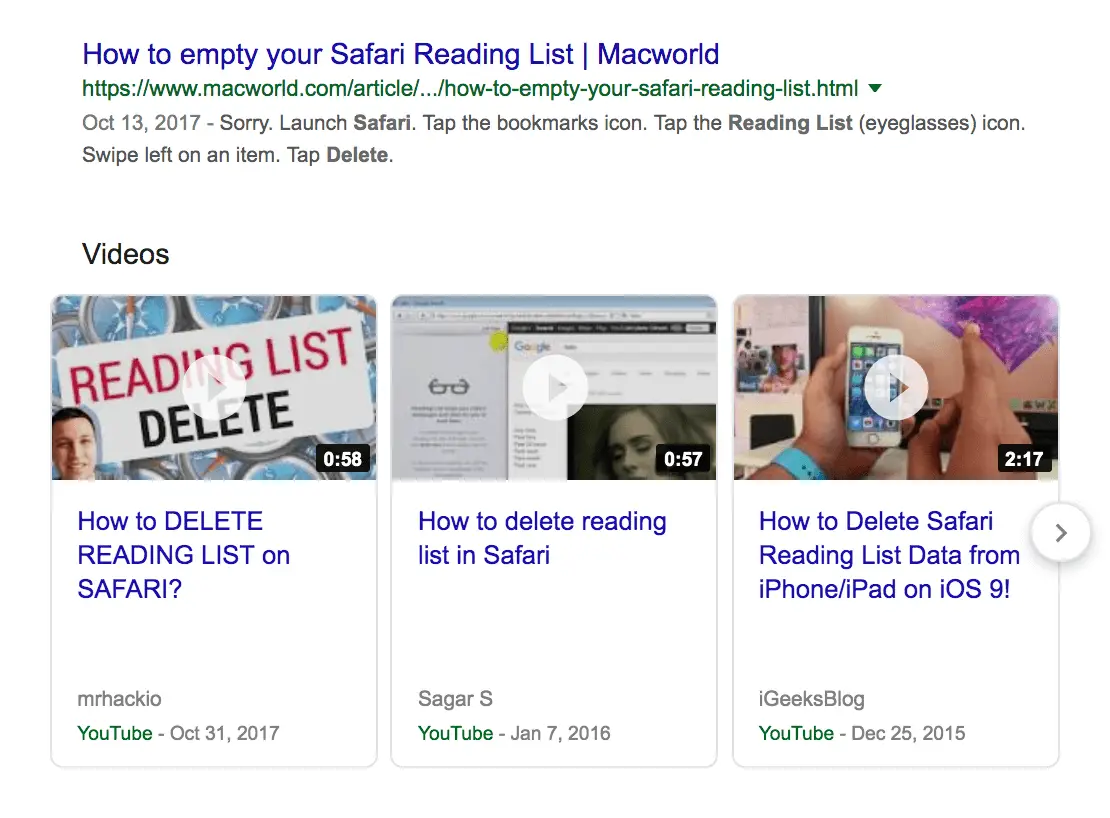The image size is (1110, 818).
Task: Click the green macworld.com URL
Action: point(470,89)
